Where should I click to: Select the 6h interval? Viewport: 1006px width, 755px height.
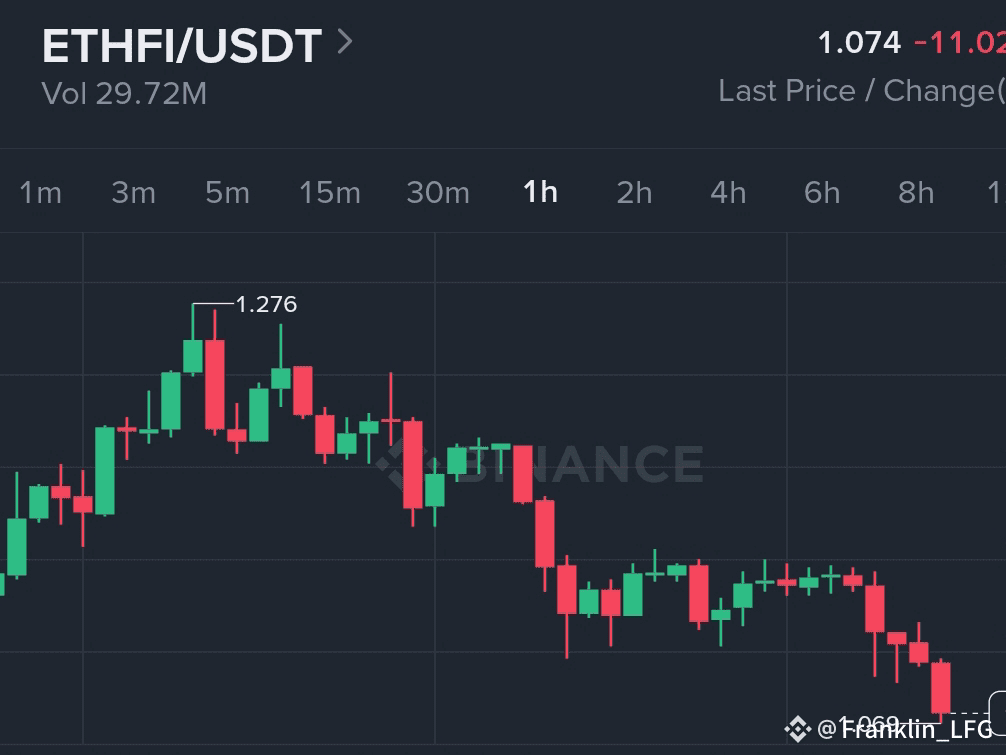tap(821, 193)
